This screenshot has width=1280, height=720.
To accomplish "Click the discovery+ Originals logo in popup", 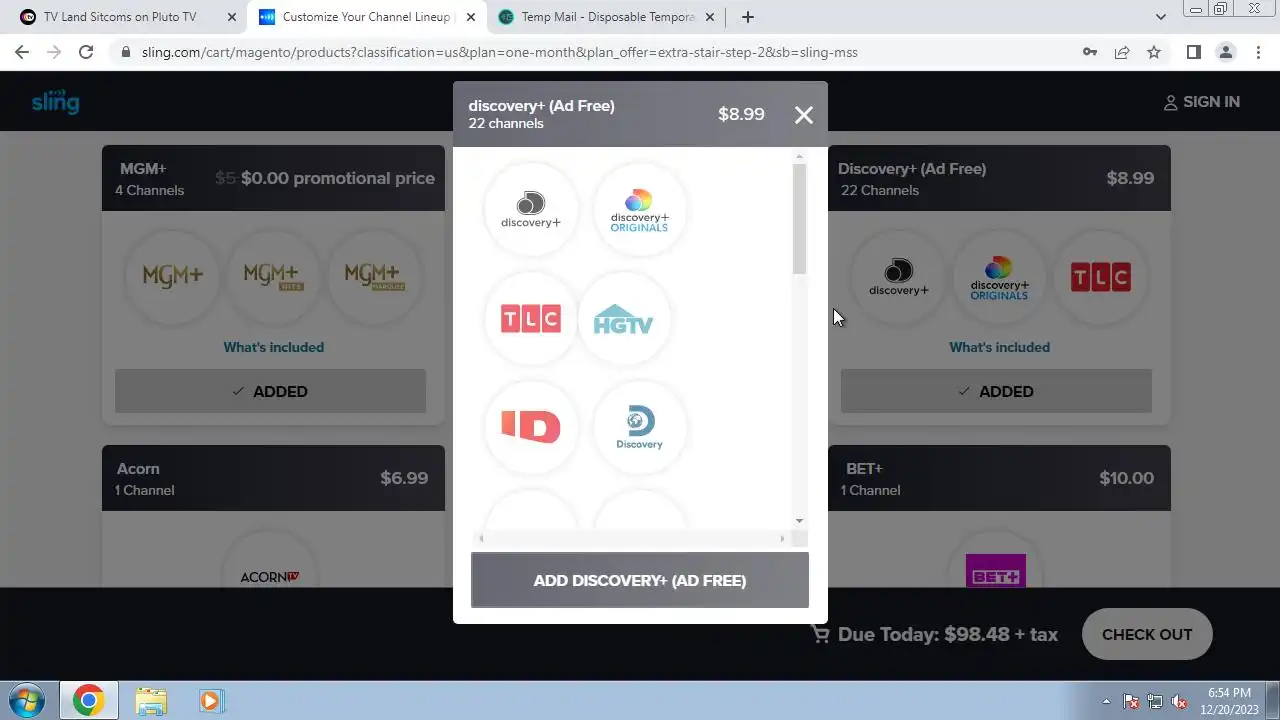I will coord(639,210).
